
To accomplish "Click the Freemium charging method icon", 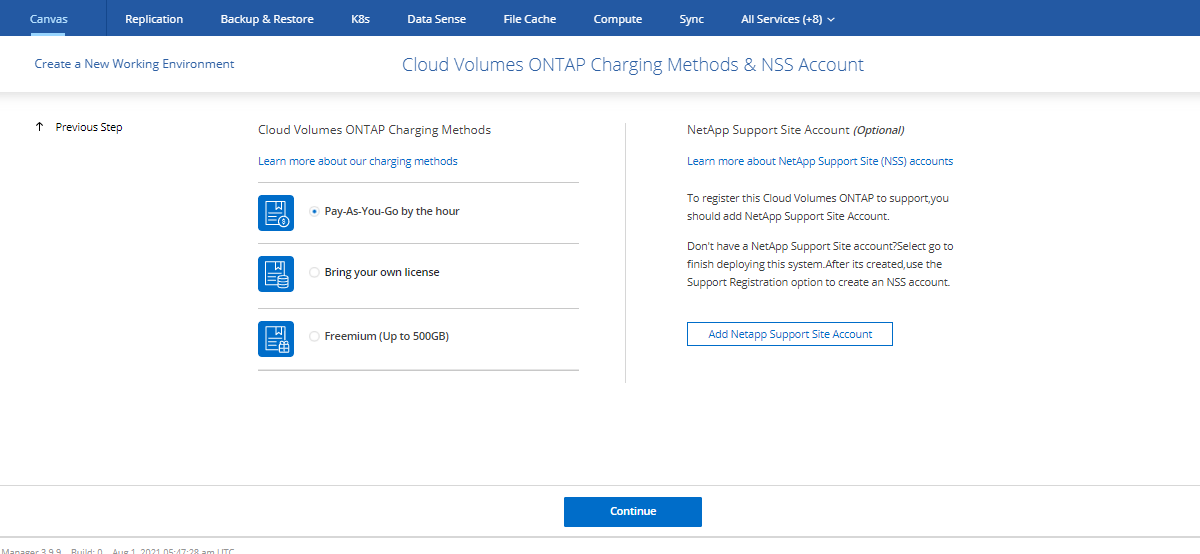I will coord(276,338).
